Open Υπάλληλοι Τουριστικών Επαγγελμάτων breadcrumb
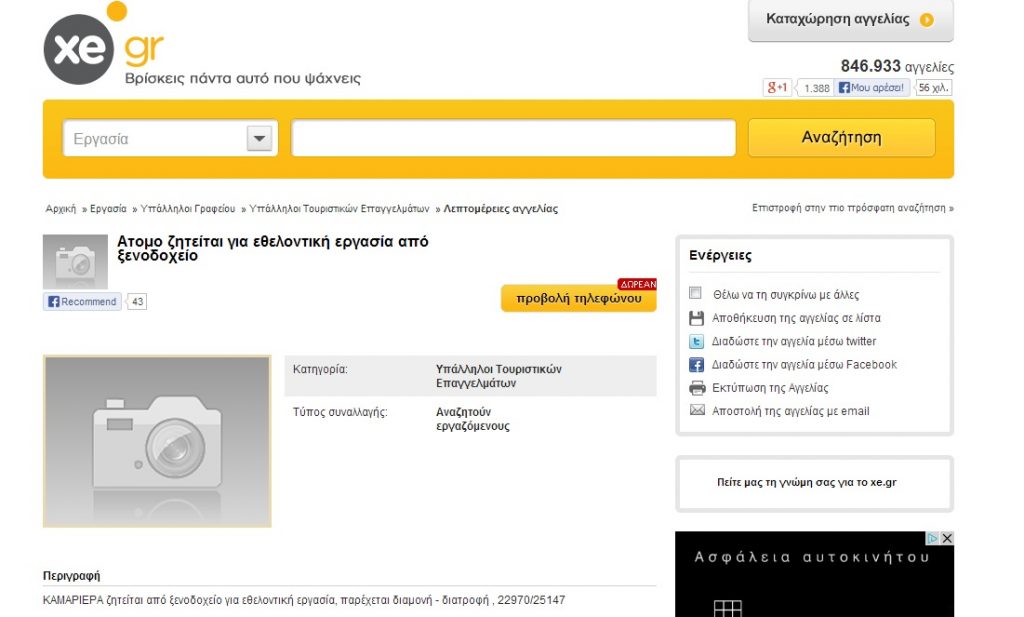Image resolution: width=1024 pixels, height=617 pixels. point(339,209)
